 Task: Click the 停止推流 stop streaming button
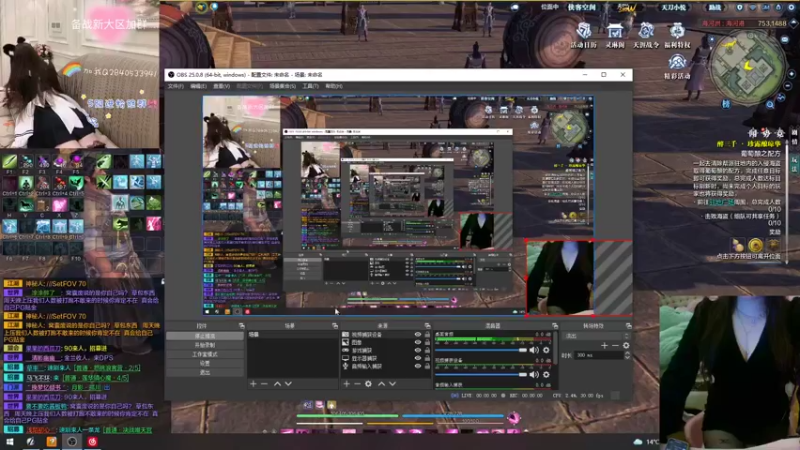tap(205, 336)
